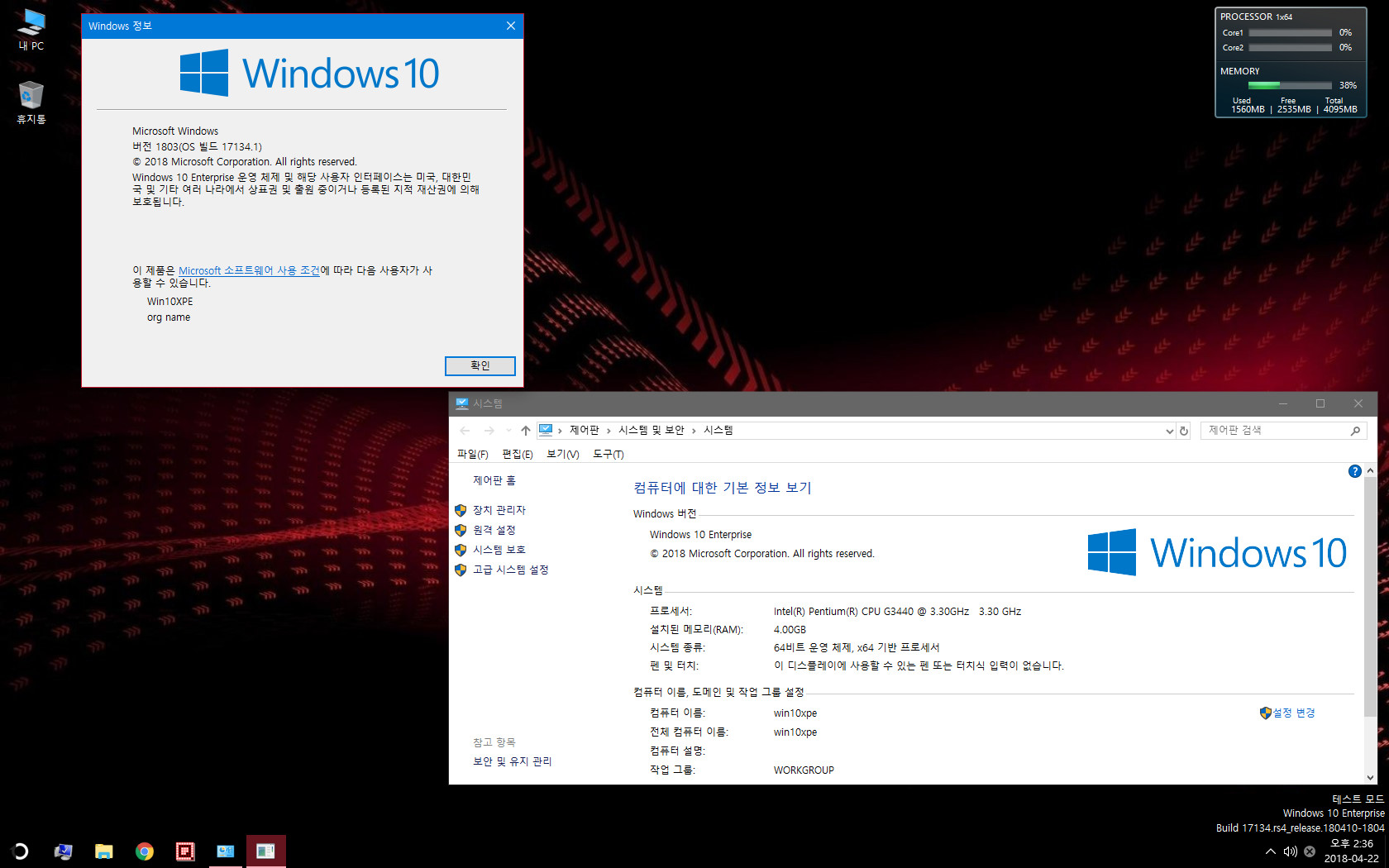Maximize the 시스템 window
Viewport: 1389px width, 868px height.
(1320, 403)
